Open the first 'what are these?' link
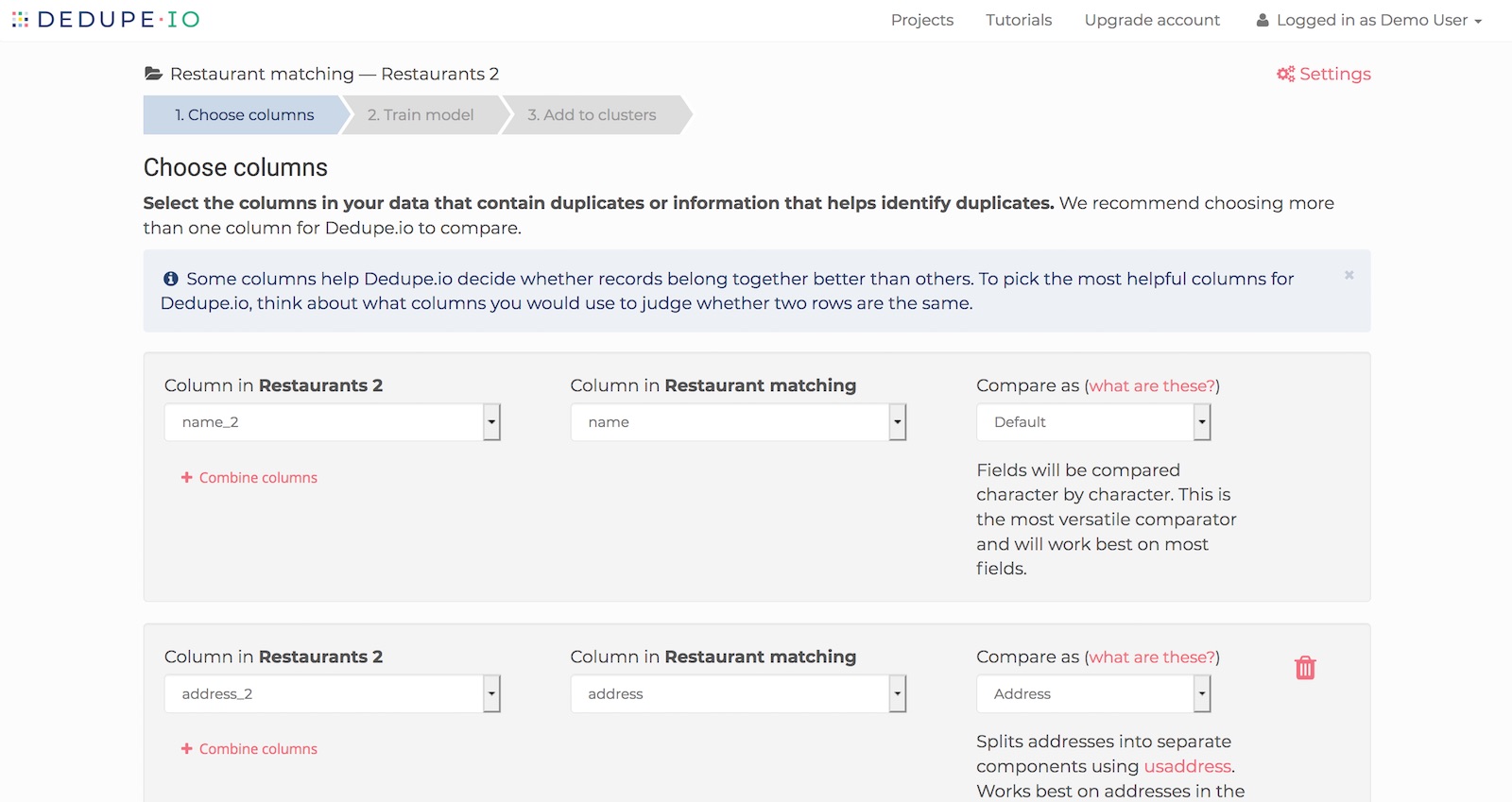The width and height of the screenshot is (1512, 802). point(1152,385)
